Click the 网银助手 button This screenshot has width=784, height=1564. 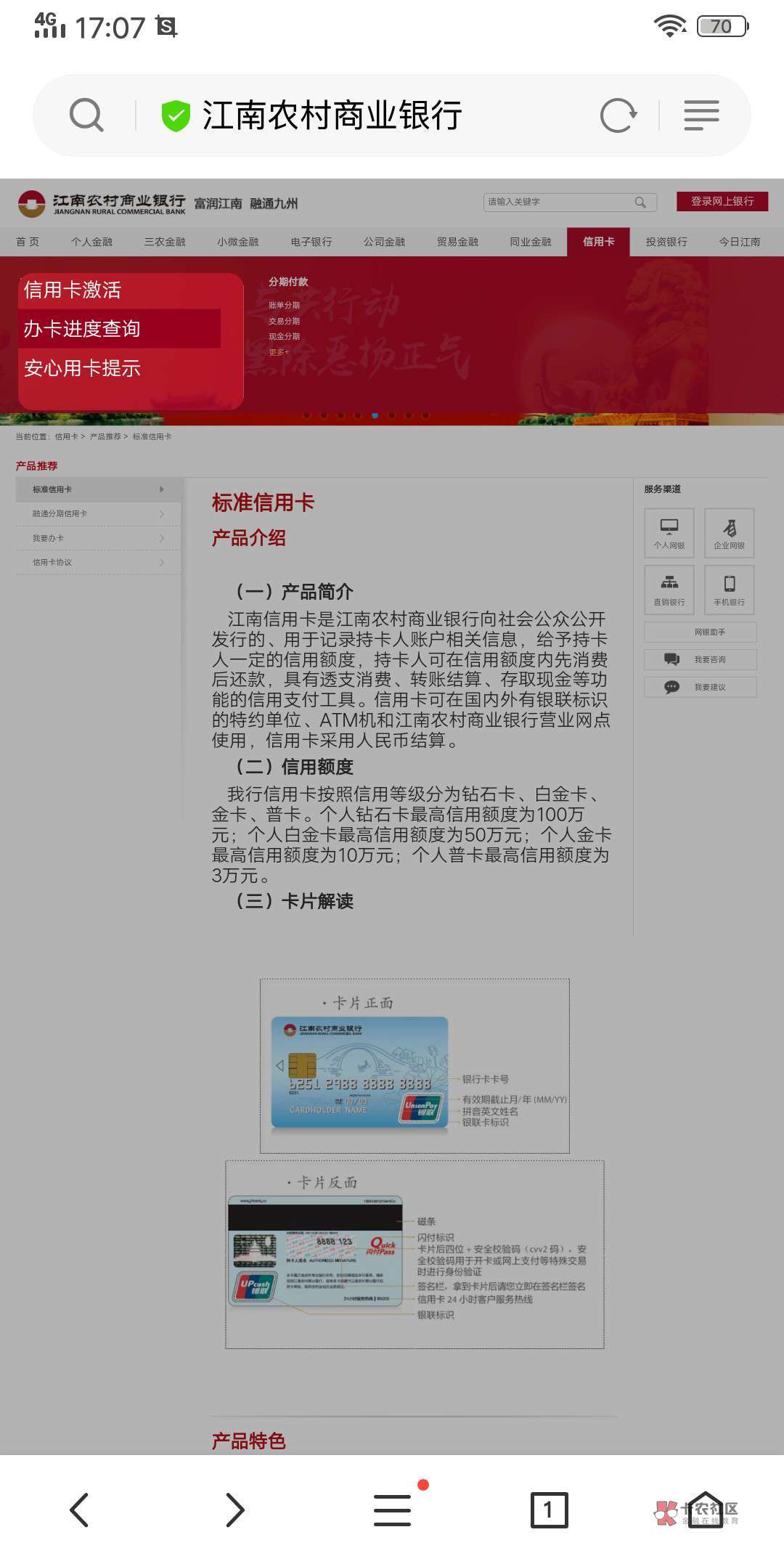(701, 632)
